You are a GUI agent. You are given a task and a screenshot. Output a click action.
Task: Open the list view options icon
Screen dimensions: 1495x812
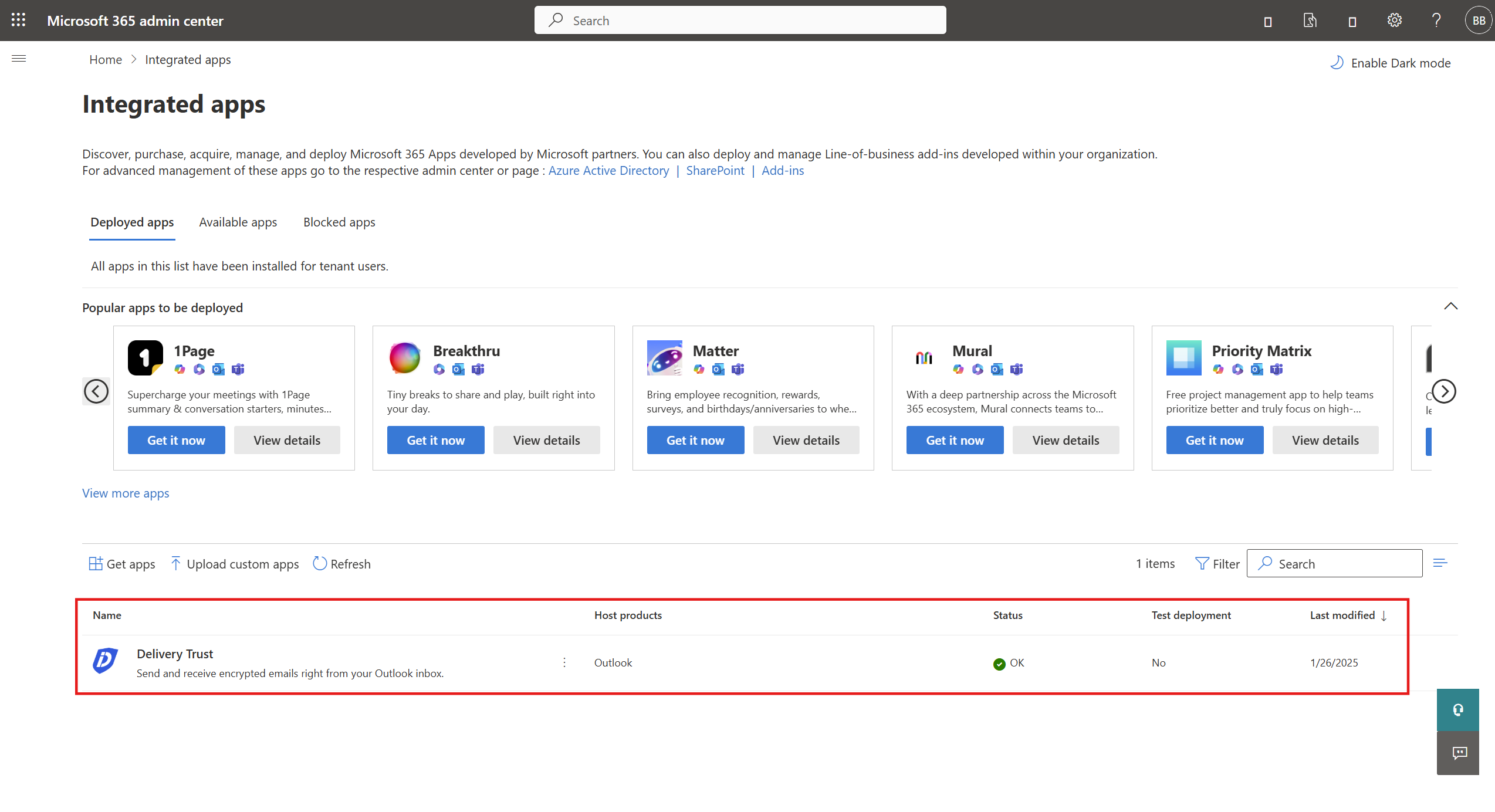(x=1440, y=563)
